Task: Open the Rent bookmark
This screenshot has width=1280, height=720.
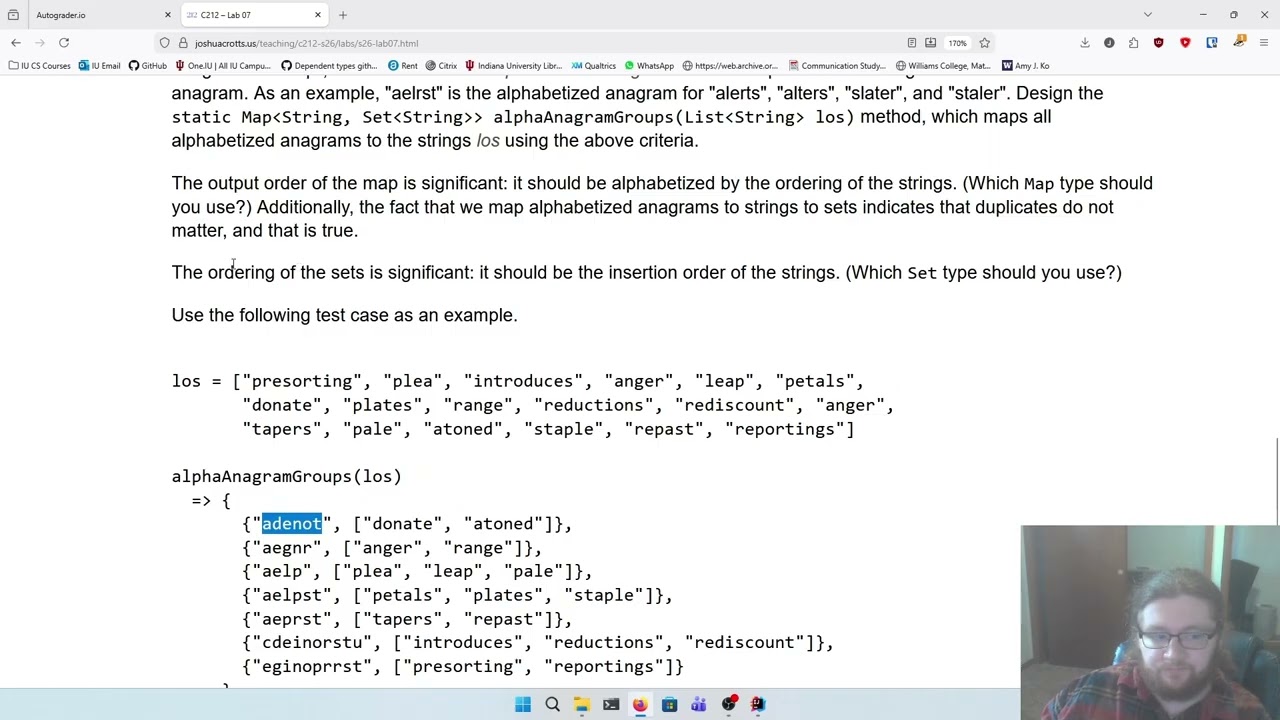Action: [402, 66]
